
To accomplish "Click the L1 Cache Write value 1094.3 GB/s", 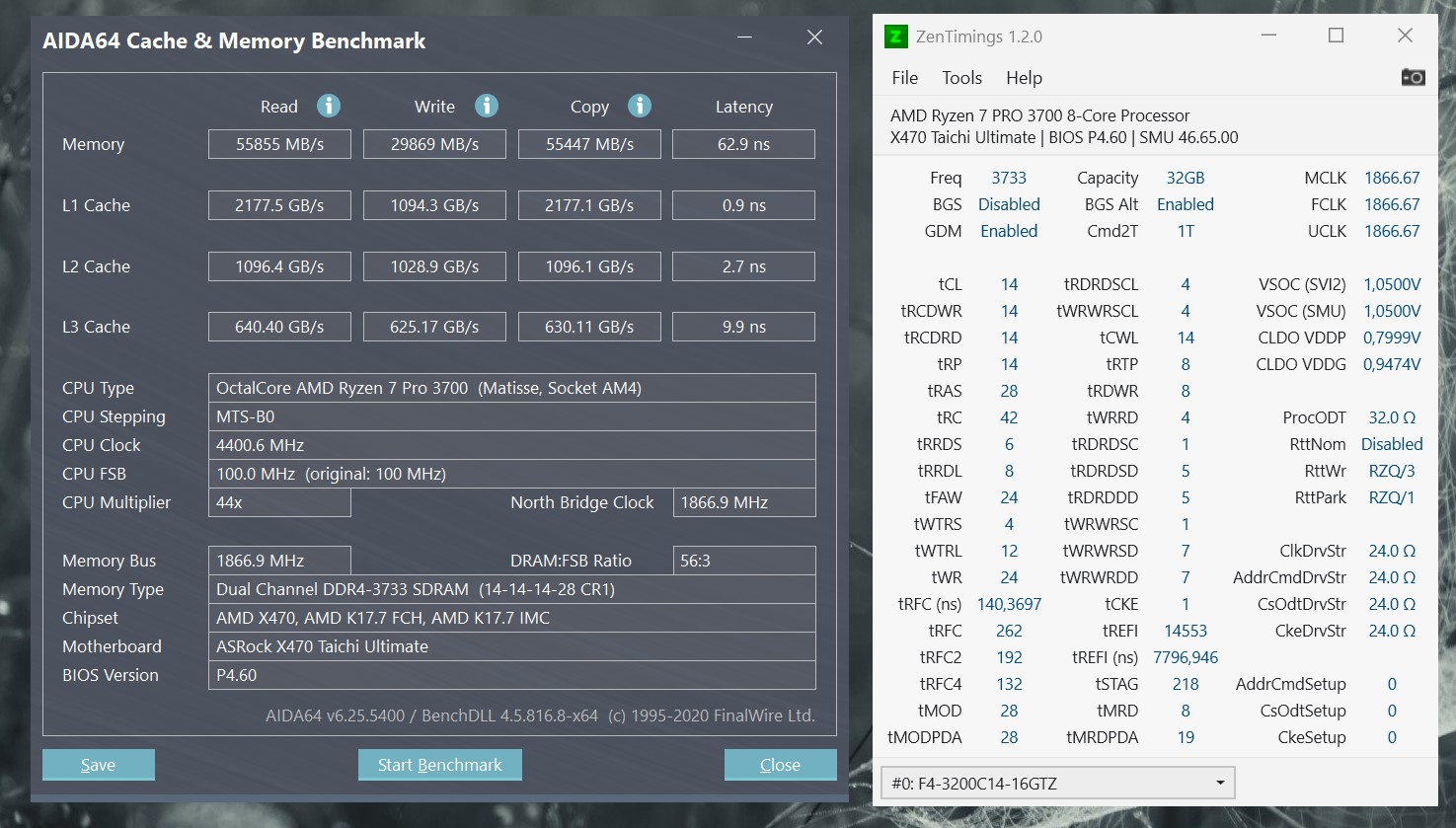I will click(434, 205).
